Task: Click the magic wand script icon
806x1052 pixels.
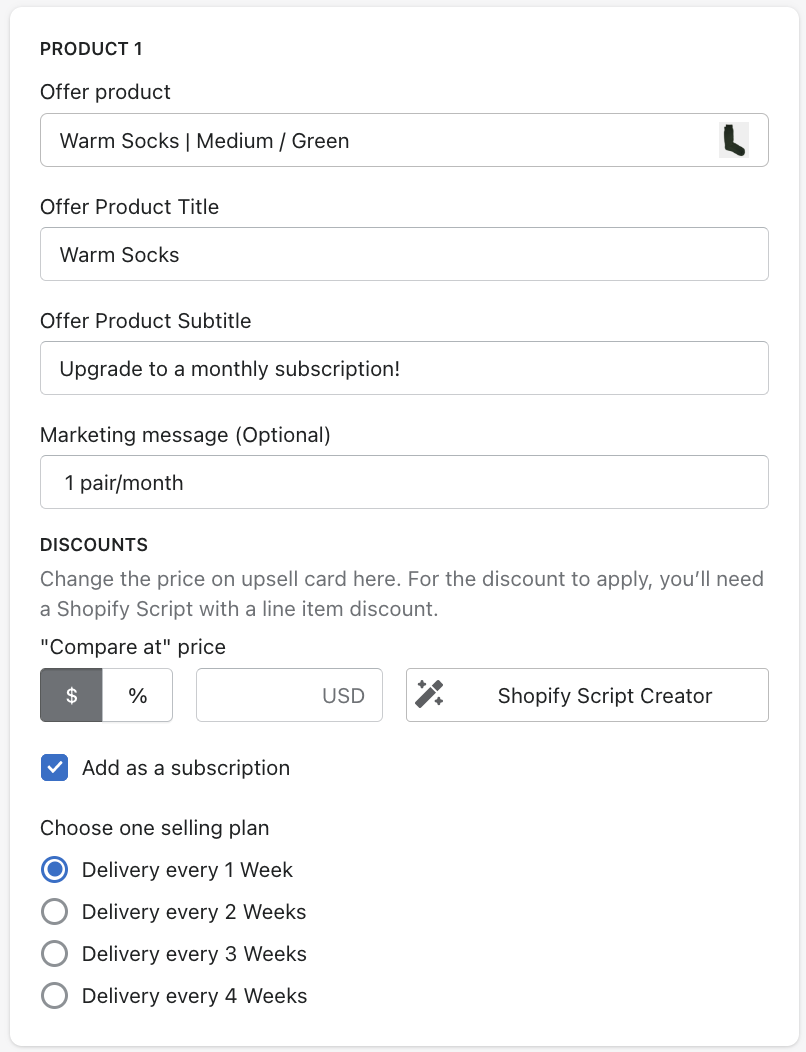Action: [429, 695]
